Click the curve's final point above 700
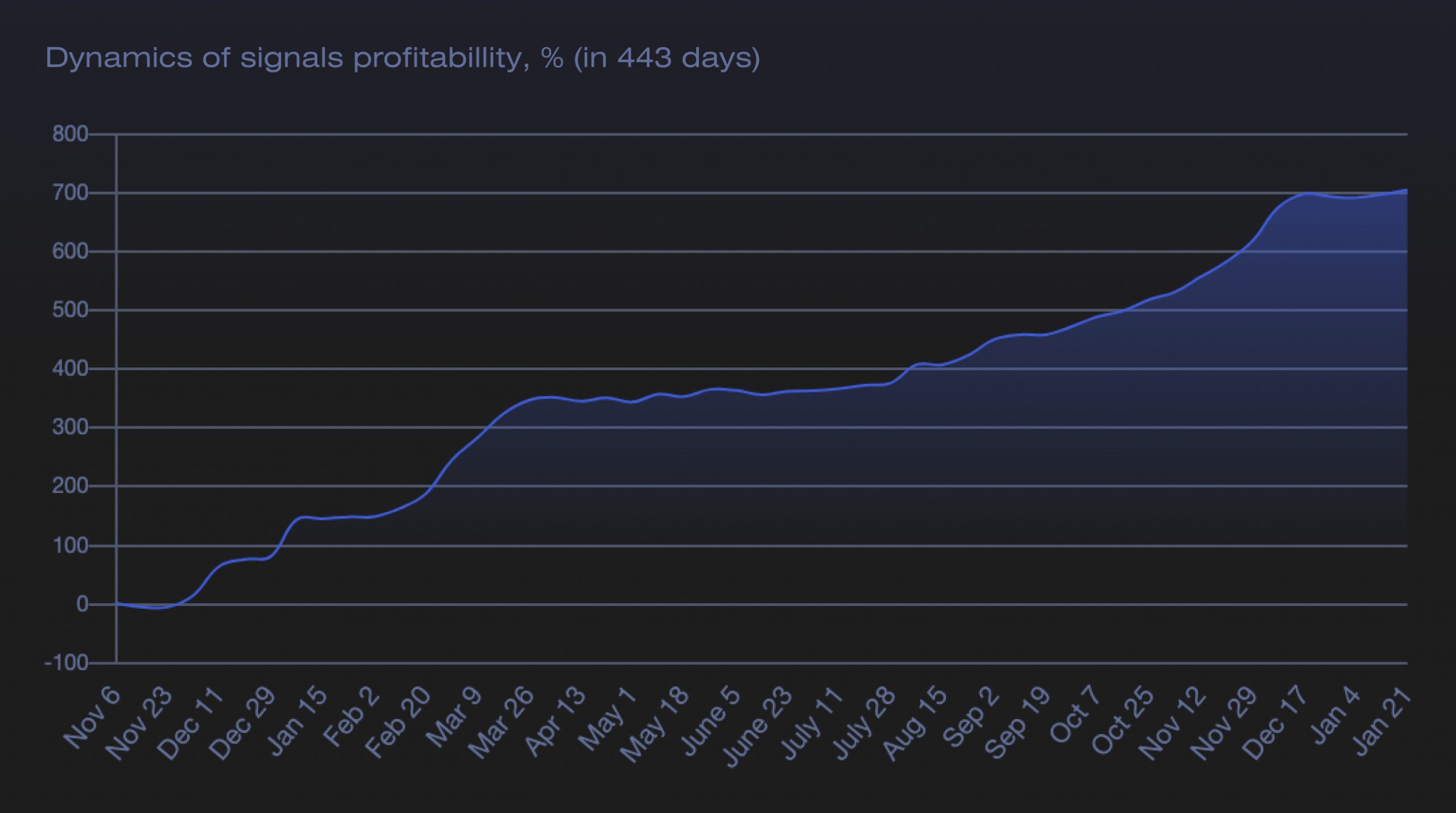Viewport: 1456px width, 813px height. point(1407,190)
